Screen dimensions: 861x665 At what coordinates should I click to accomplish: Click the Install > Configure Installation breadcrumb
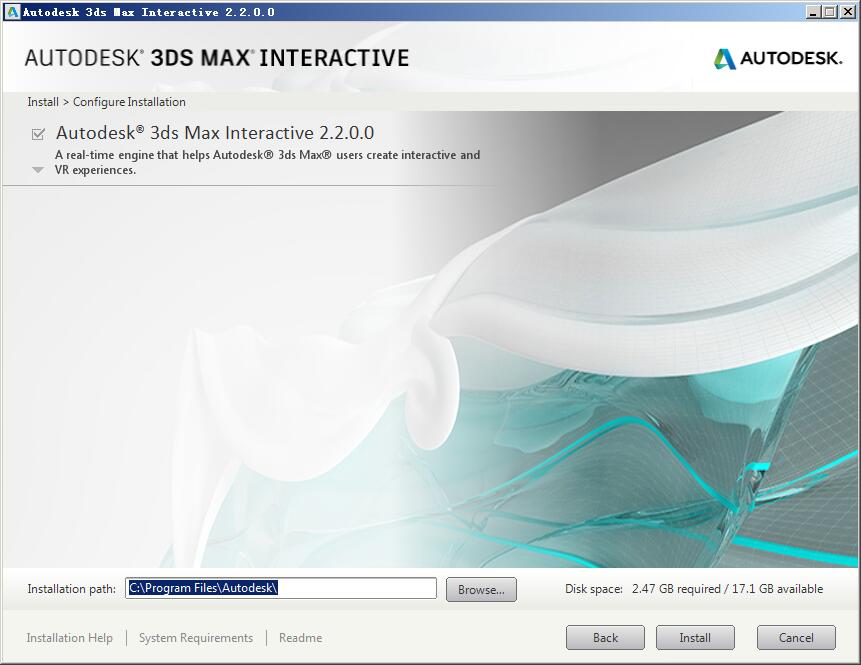click(x=107, y=102)
